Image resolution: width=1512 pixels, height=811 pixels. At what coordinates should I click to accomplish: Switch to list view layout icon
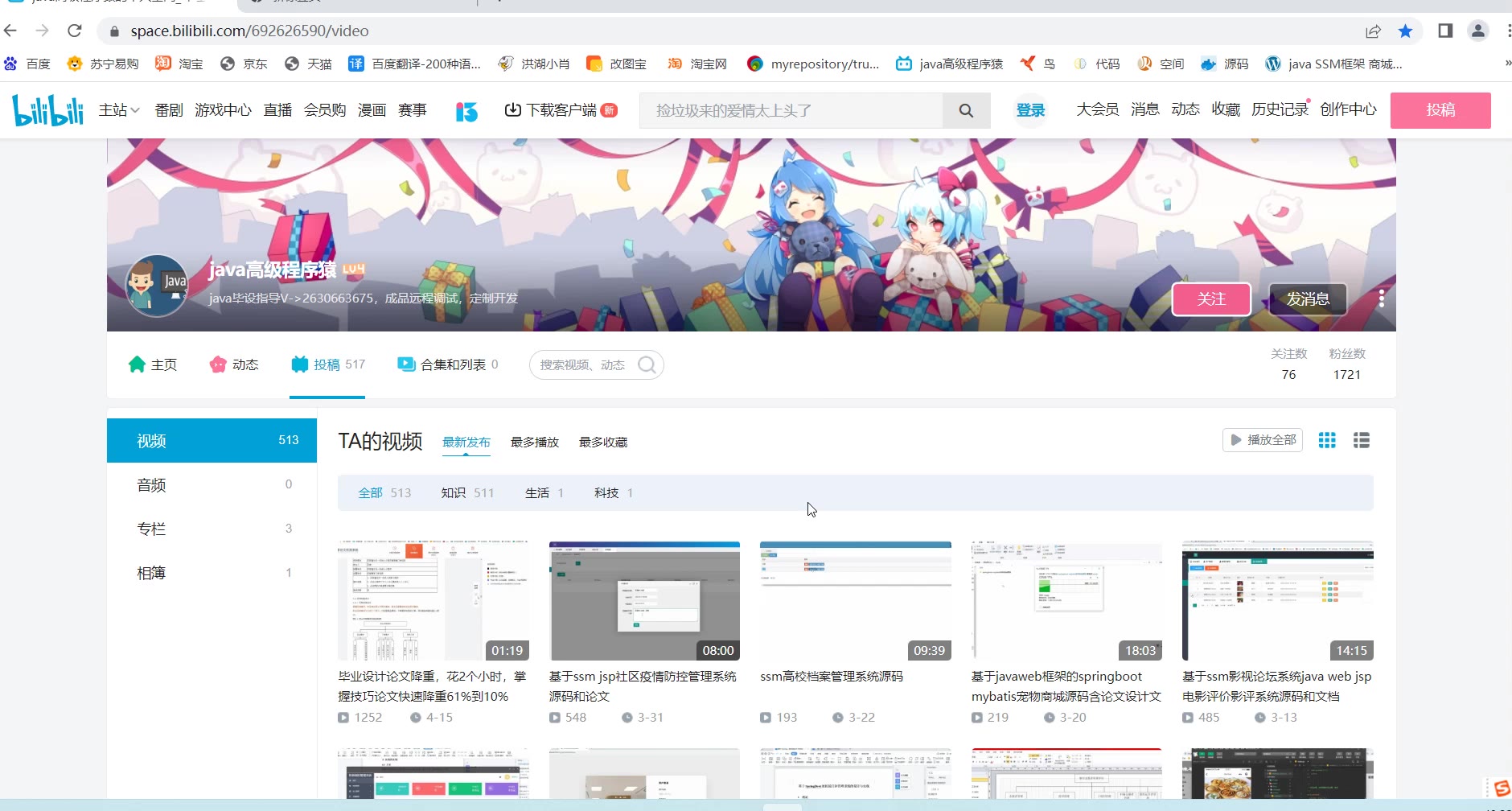pos(1362,440)
